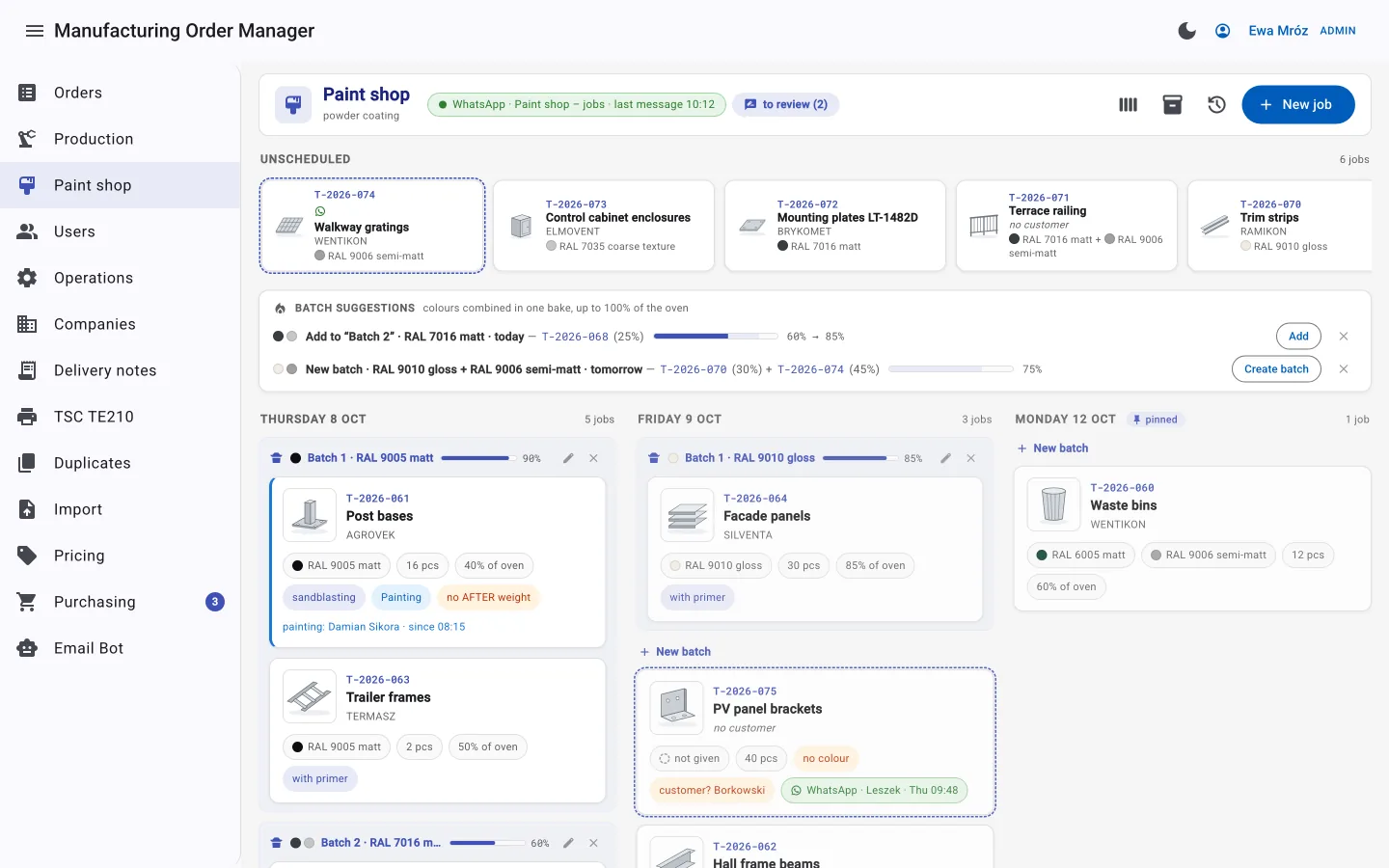Toggle dark mode moon icon
Screen dimensions: 1389x868
1187,31
